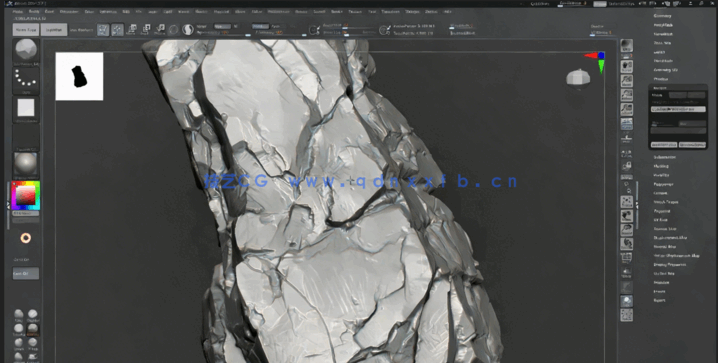Open the Document menu
The width and height of the screenshot is (718, 363).
point(69,11)
